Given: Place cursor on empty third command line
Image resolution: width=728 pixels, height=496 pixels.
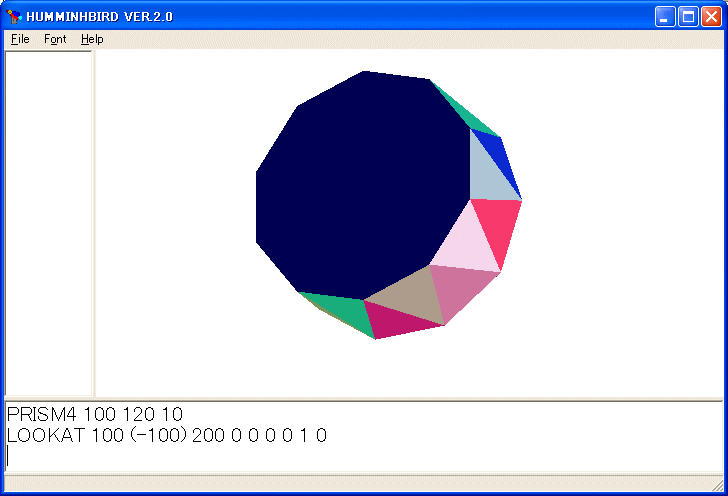Looking at the screenshot, I should 364,456.
